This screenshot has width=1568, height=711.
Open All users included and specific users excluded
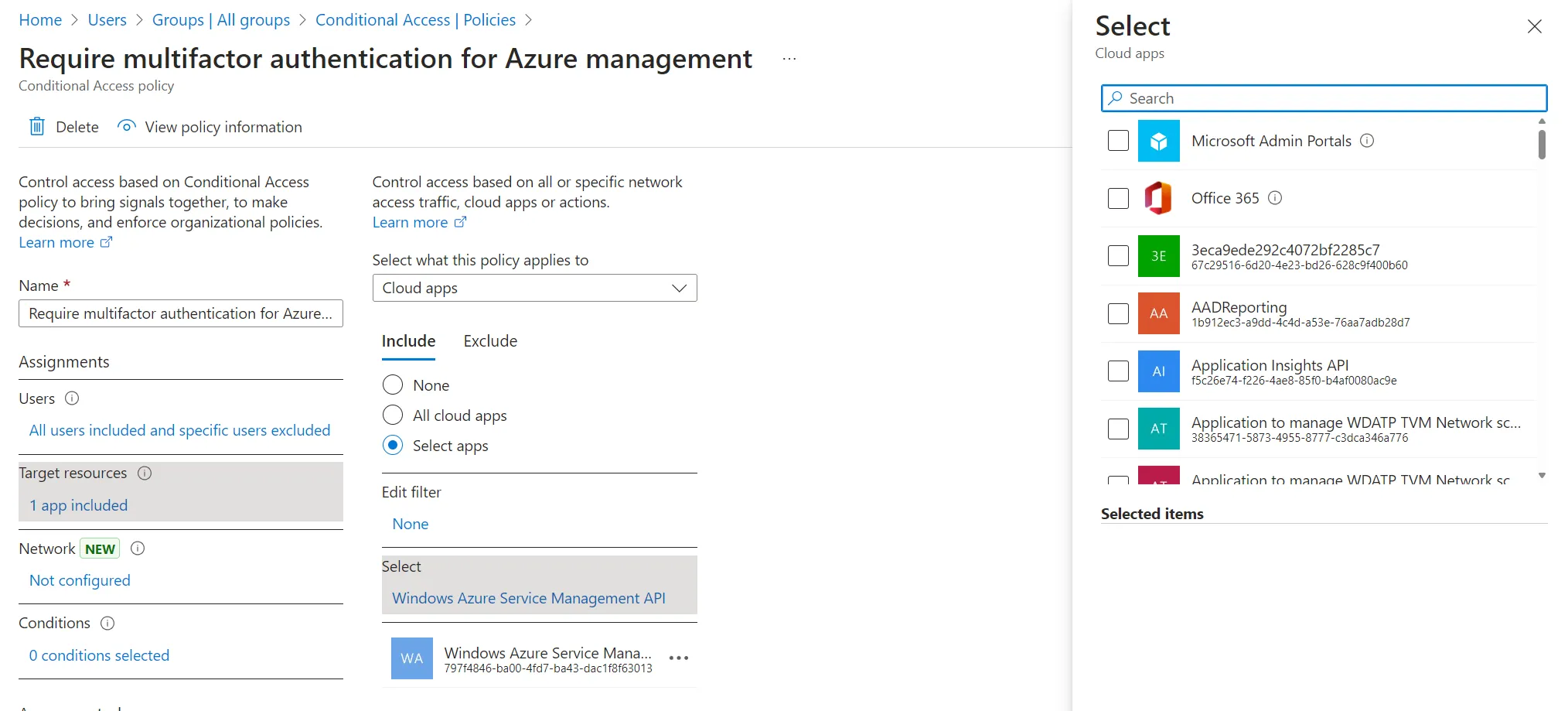tap(179, 430)
